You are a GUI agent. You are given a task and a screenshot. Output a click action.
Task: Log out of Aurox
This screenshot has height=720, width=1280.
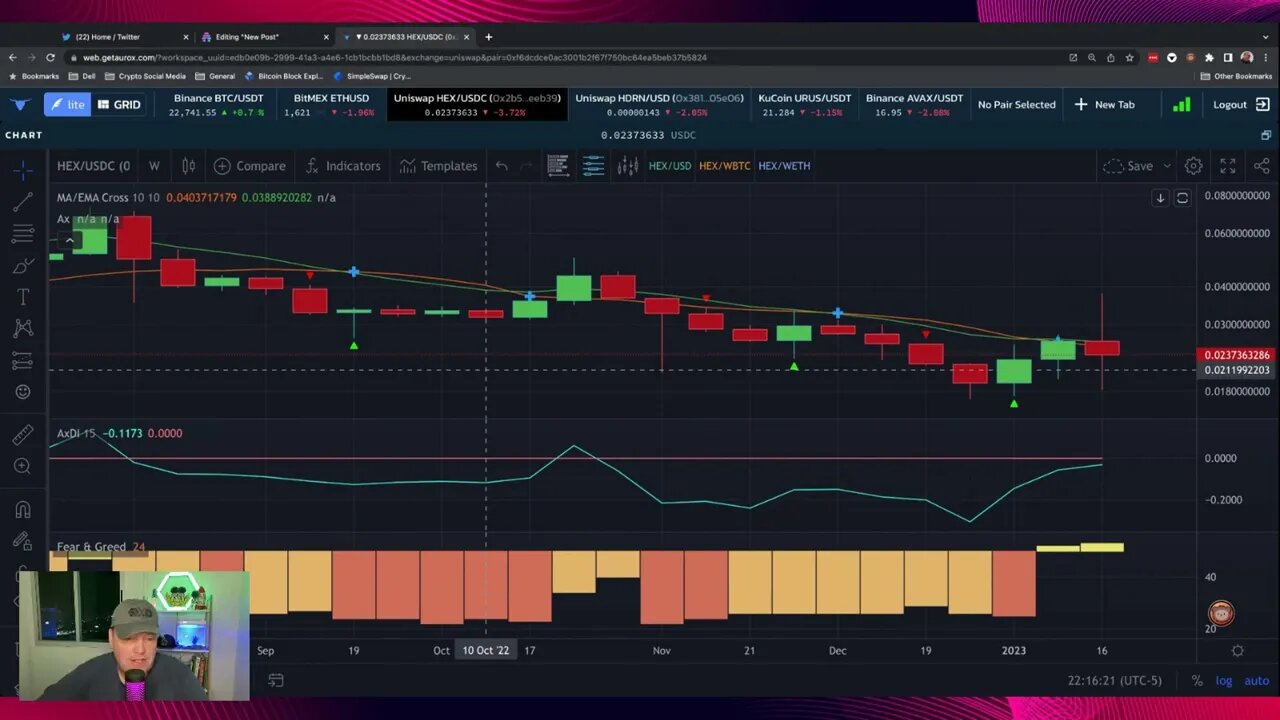1241,105
